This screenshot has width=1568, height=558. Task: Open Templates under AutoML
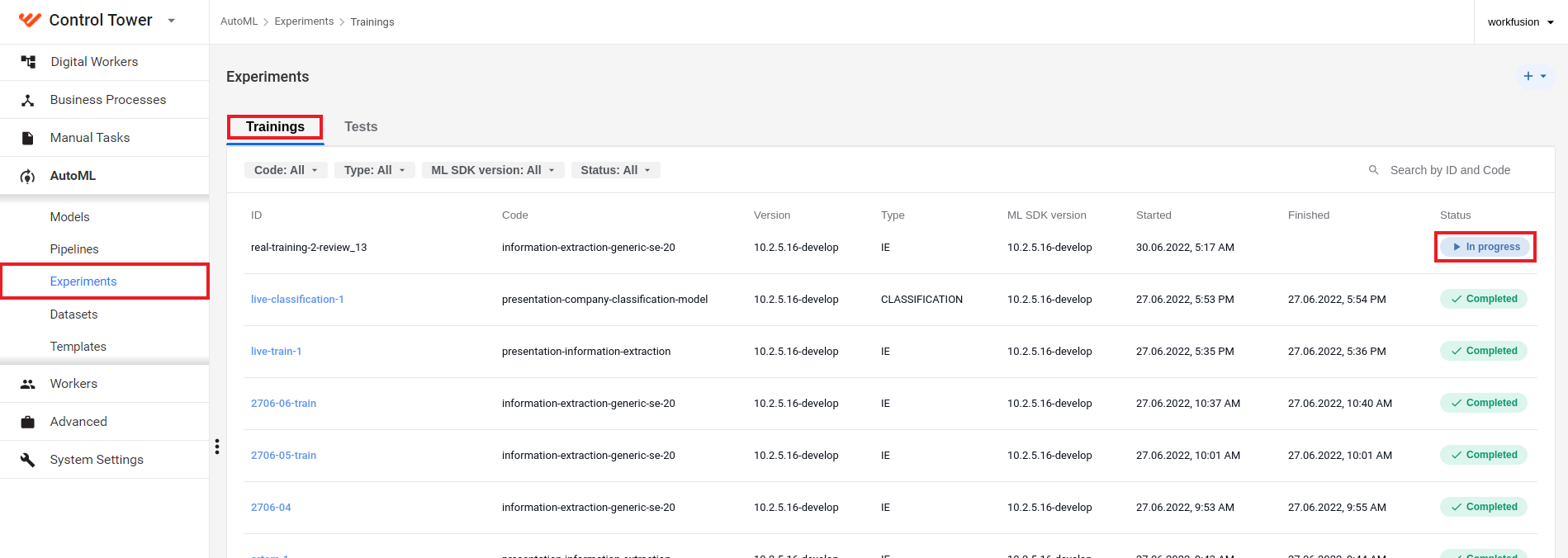[x=78, y=347]
